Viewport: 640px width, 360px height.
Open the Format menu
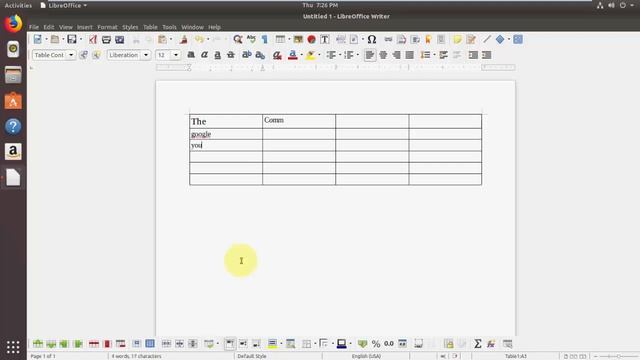click(107, 27)
